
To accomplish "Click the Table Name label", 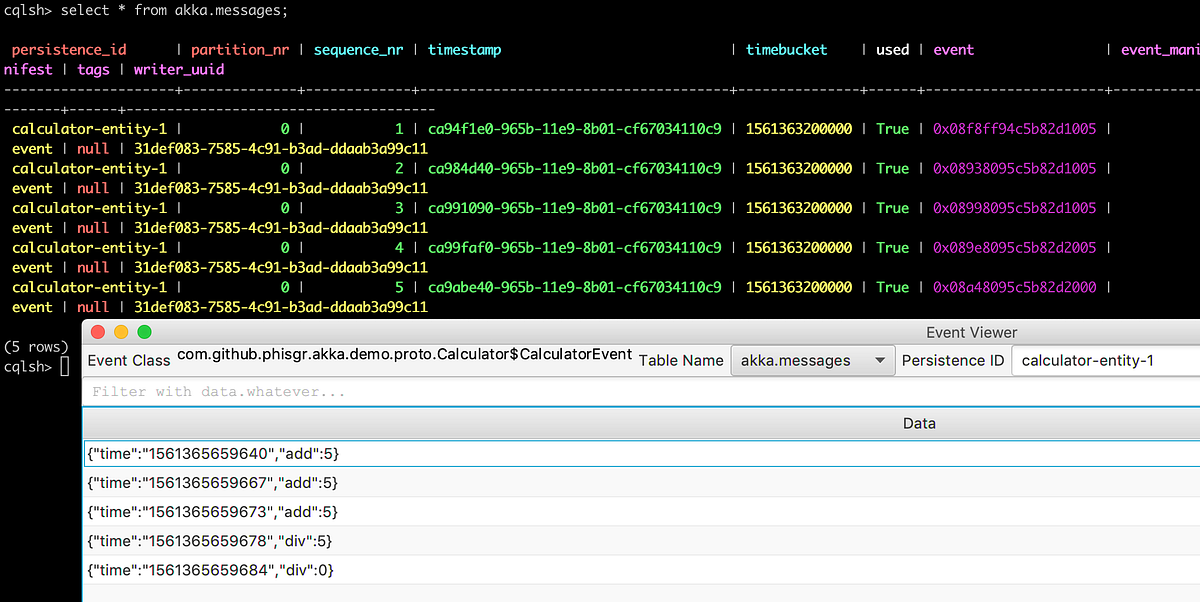I will click(x=680, y=360).
